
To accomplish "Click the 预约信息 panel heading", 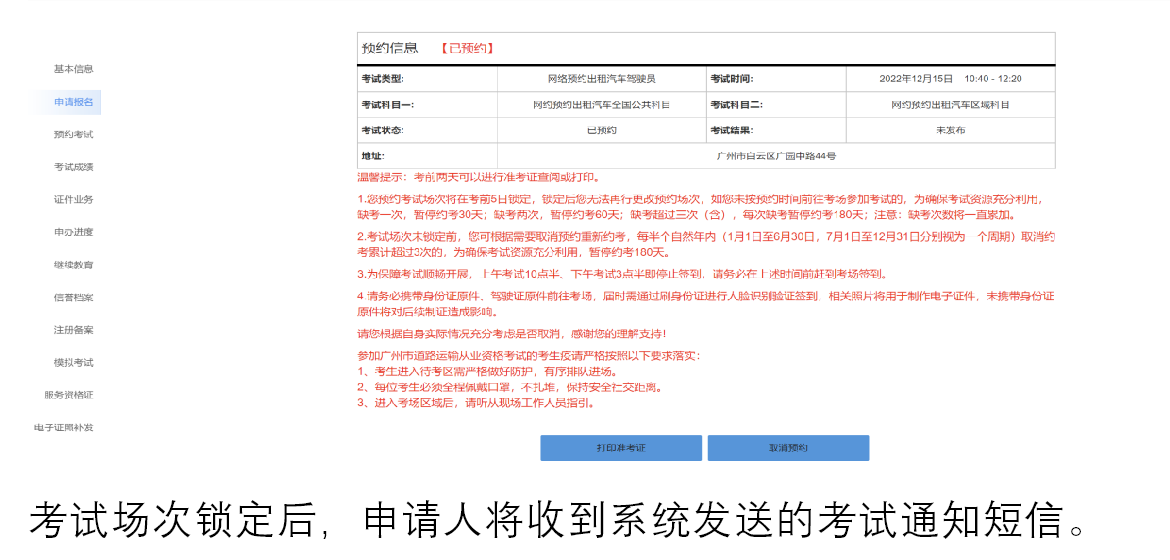I will pos(389,48).
